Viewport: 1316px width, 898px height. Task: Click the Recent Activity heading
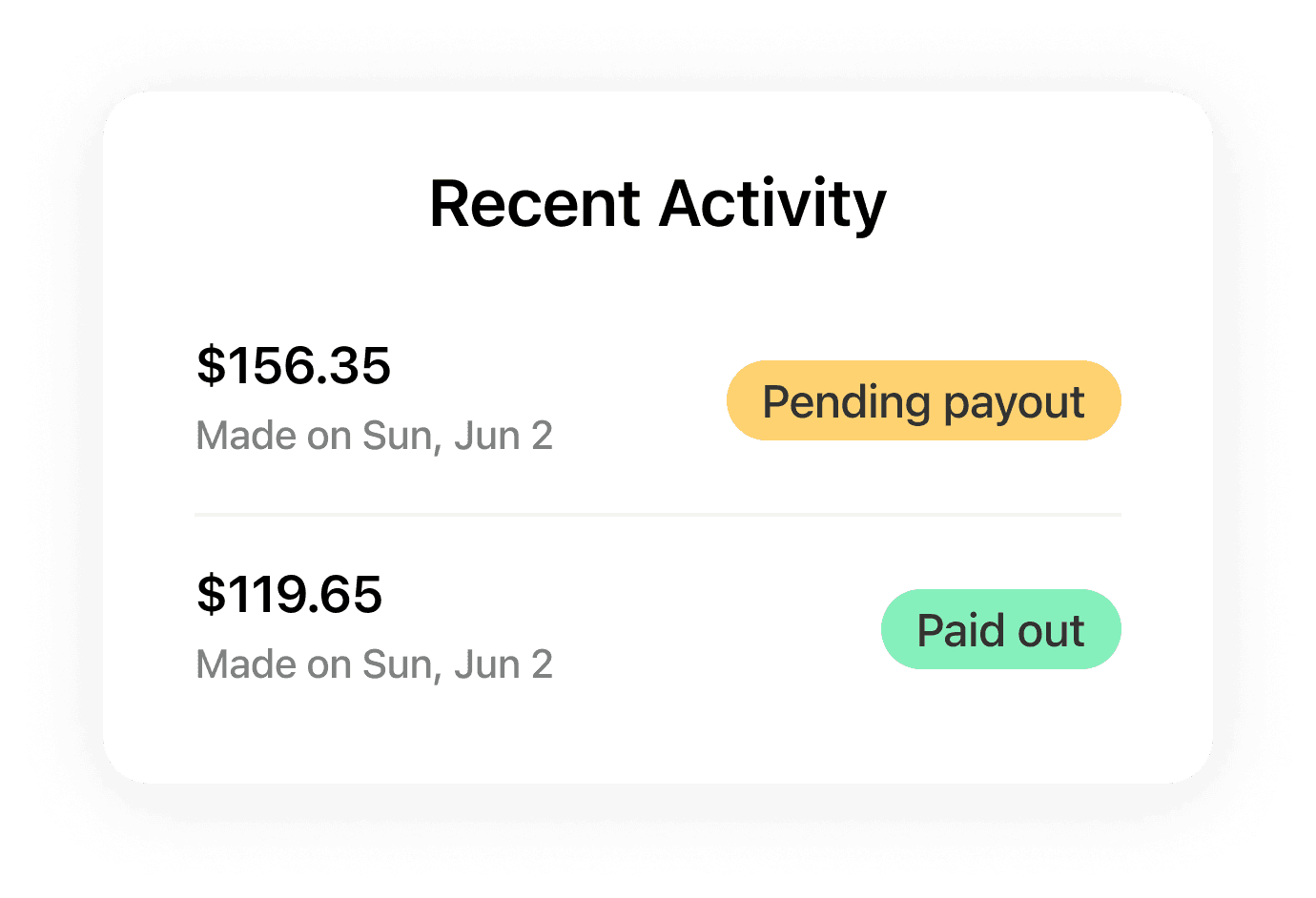657,203
